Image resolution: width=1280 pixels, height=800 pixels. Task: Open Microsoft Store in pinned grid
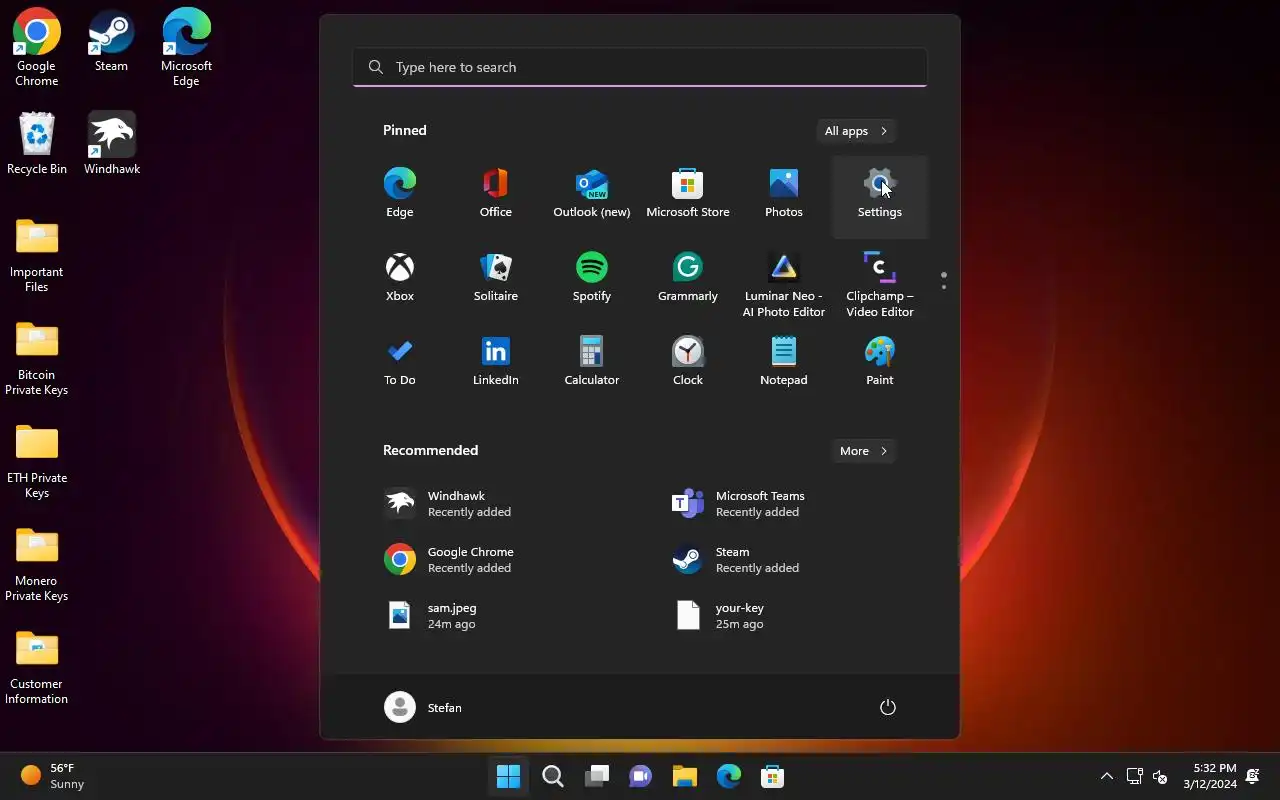(x=688, y=195)
